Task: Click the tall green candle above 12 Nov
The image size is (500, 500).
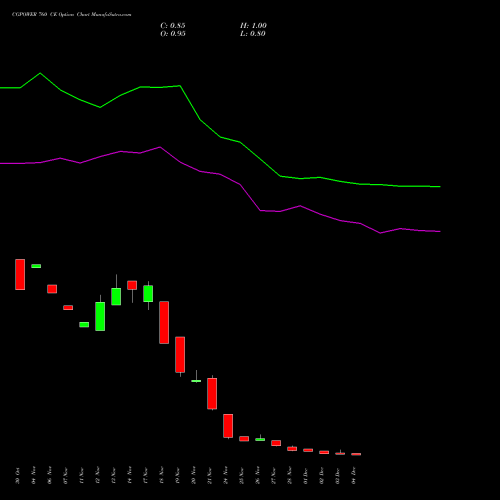Action: pos(100,316)
